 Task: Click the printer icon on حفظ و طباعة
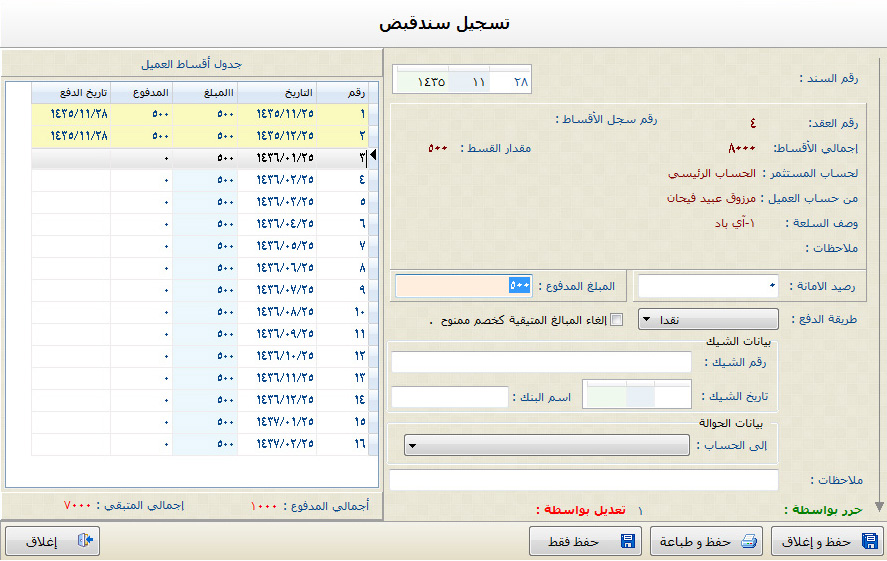(750, 542)
